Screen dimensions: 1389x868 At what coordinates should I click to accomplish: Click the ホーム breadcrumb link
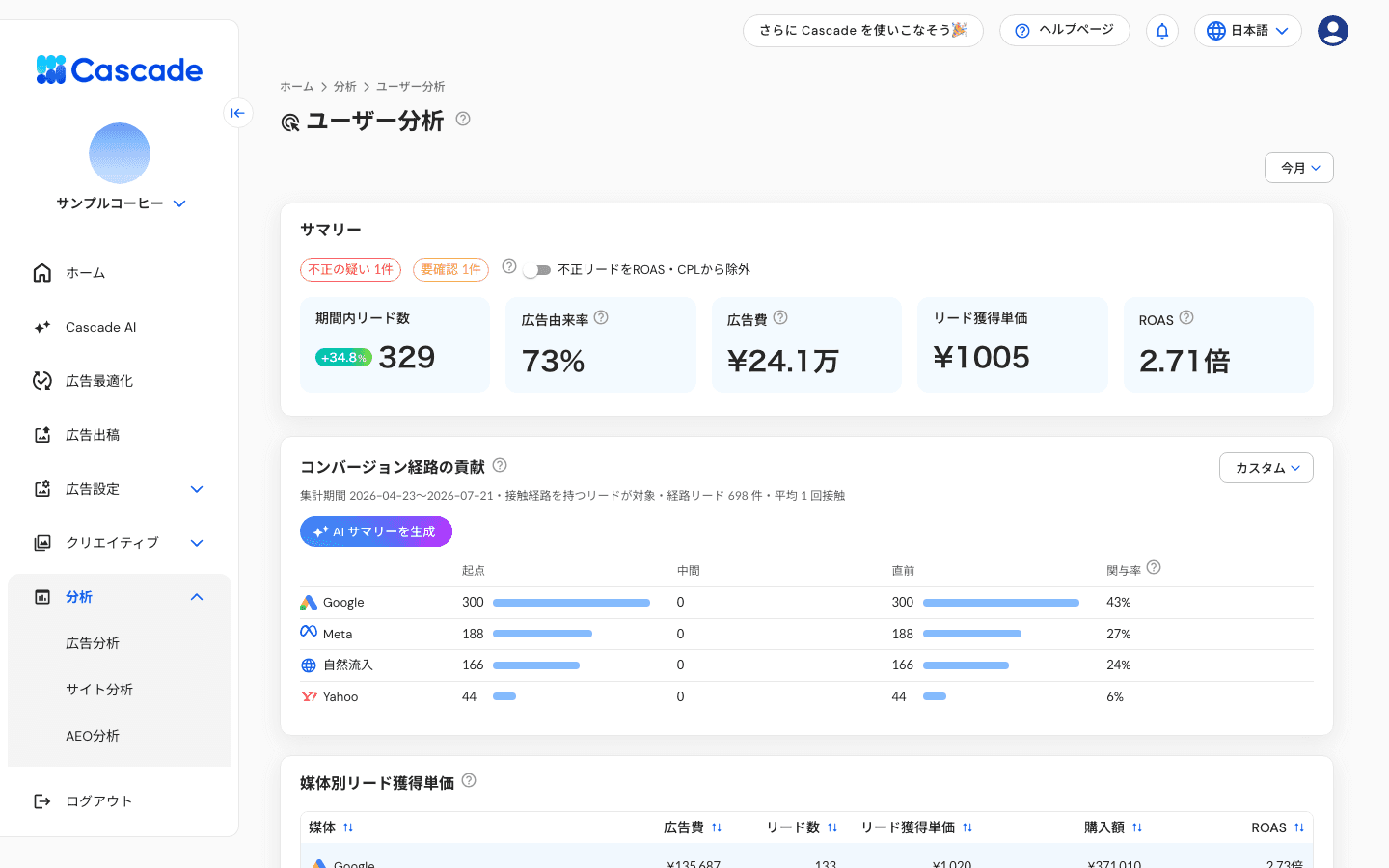click(x=297, y=87)
